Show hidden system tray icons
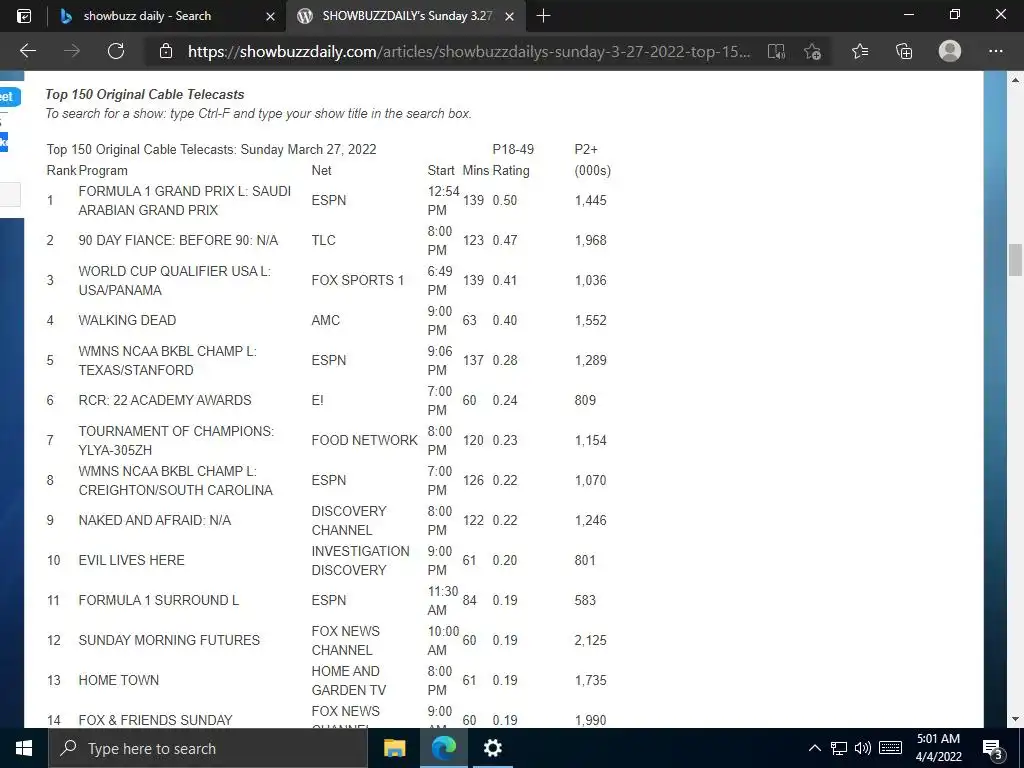 coord(814,748)
